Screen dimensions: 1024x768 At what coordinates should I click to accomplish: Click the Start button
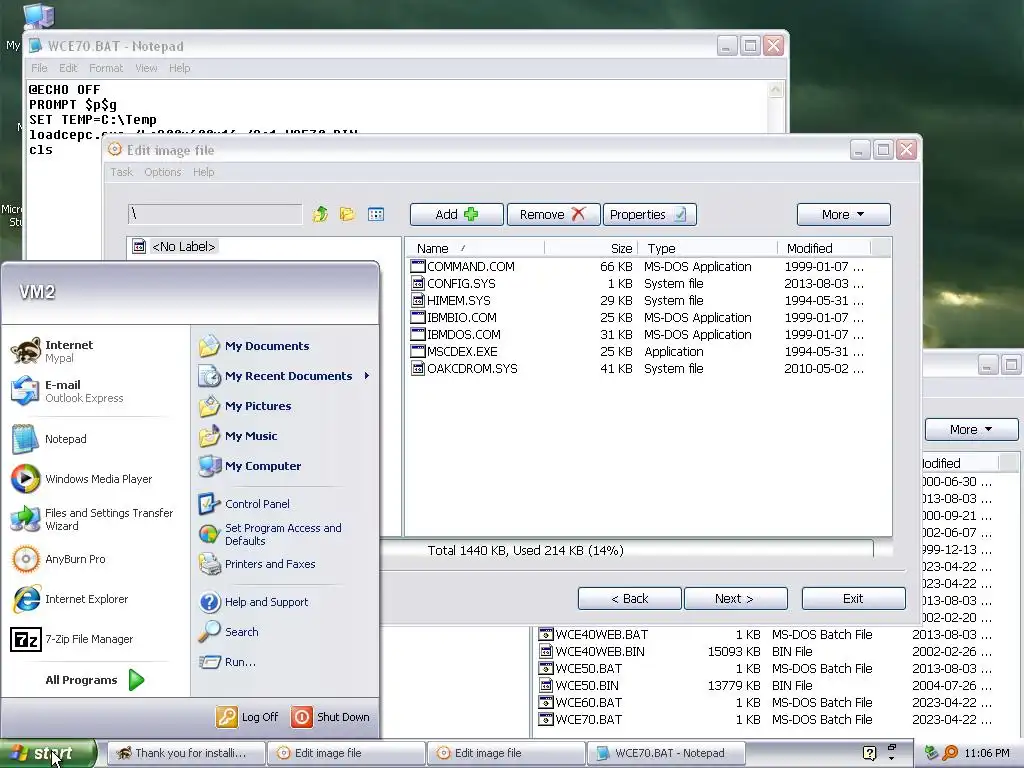pos(48,753)
